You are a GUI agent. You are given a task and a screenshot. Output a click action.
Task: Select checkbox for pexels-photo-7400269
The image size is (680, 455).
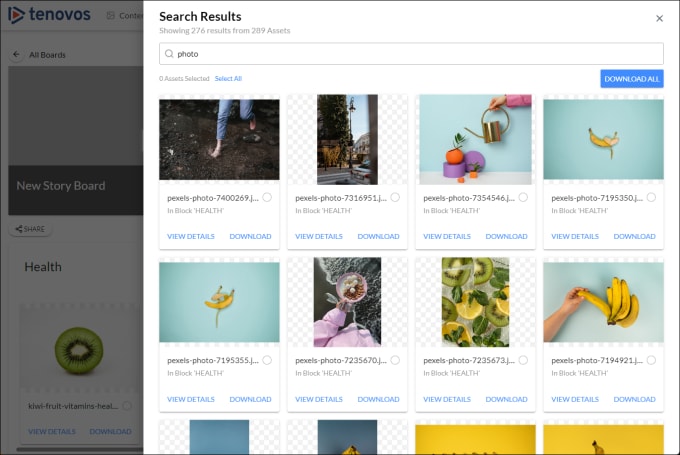click(267, 197)
